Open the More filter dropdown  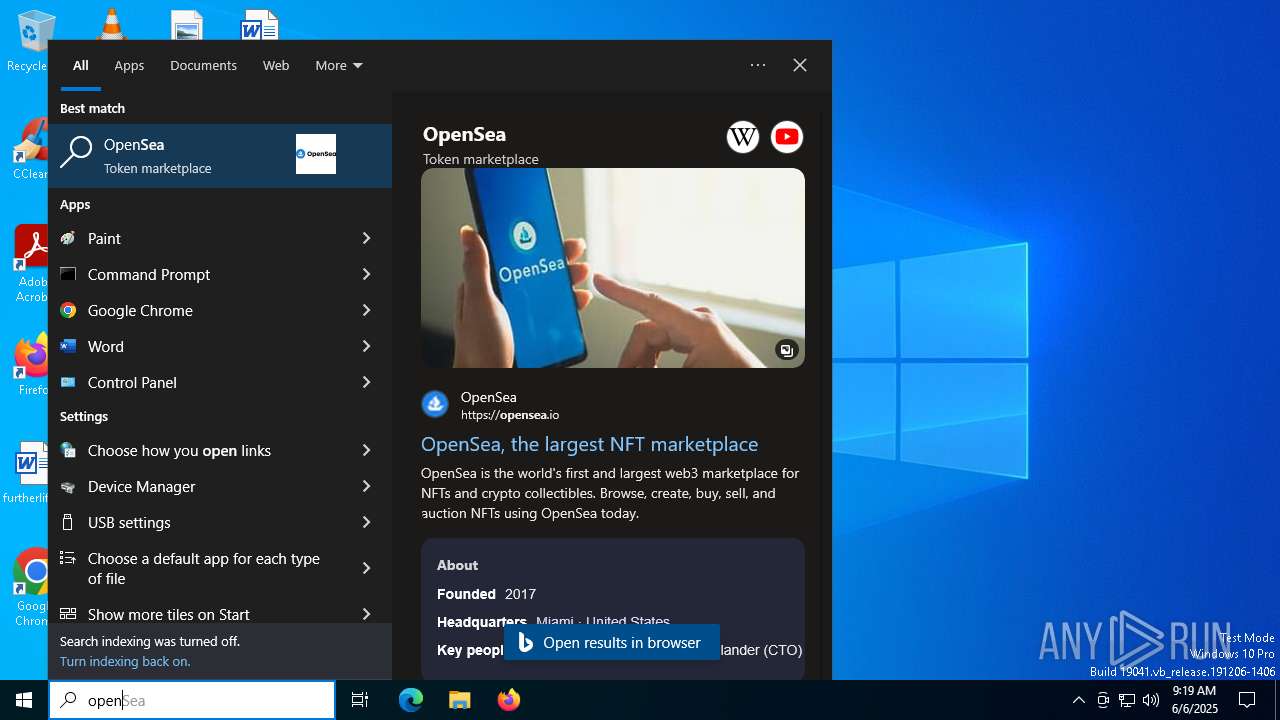(x=339, y=65)
